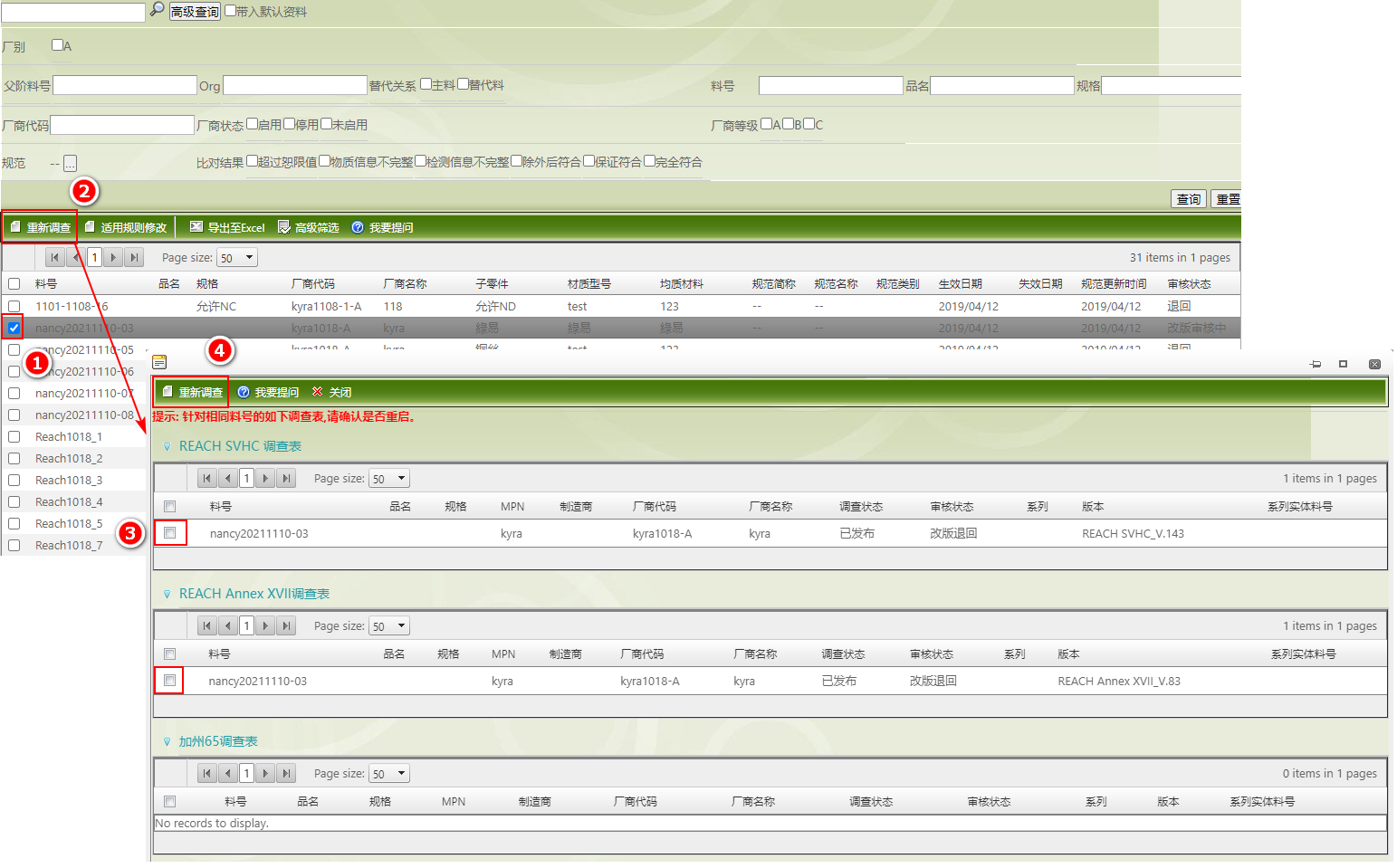The width and height of the screenshot is (1397, 868).
Task: Check the Reach1018_3 row checkbox
Action: click(x=14, y=480)
